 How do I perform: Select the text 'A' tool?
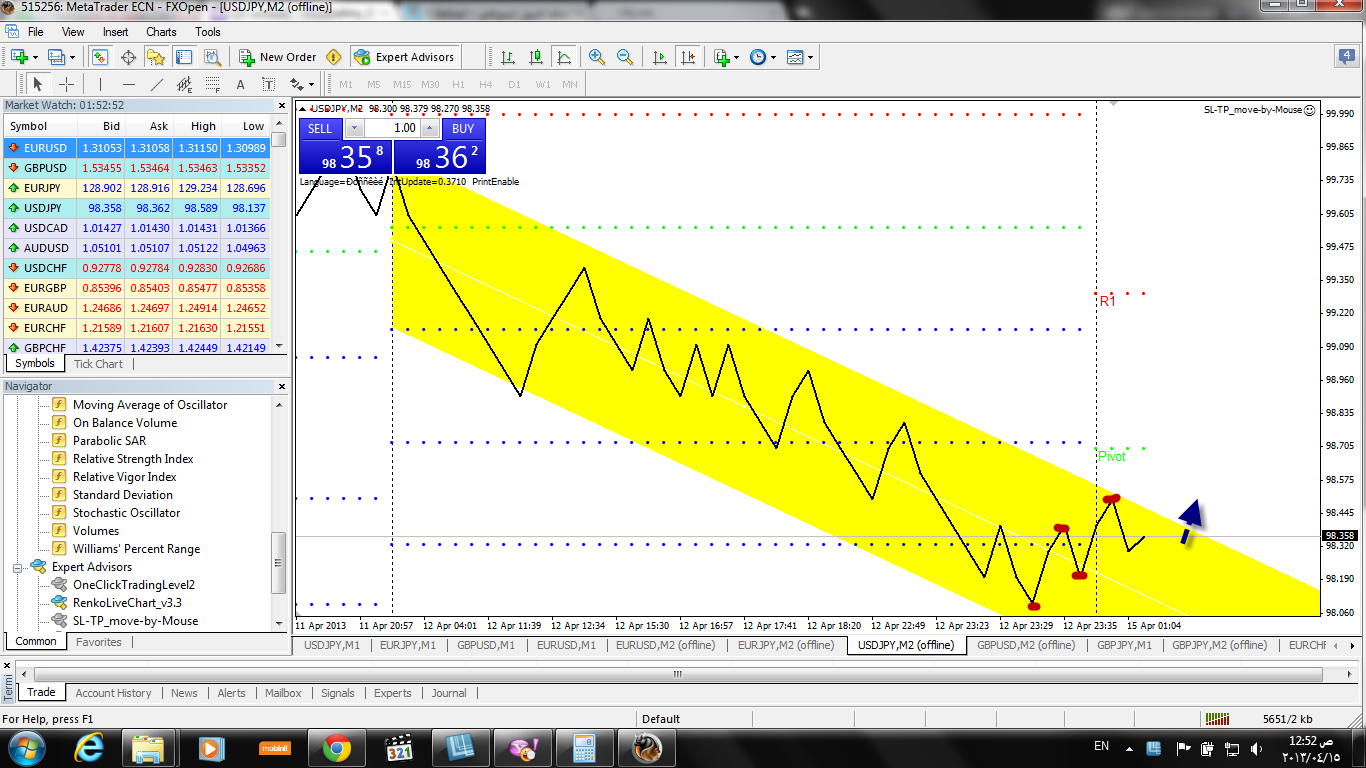pos(240,84)
